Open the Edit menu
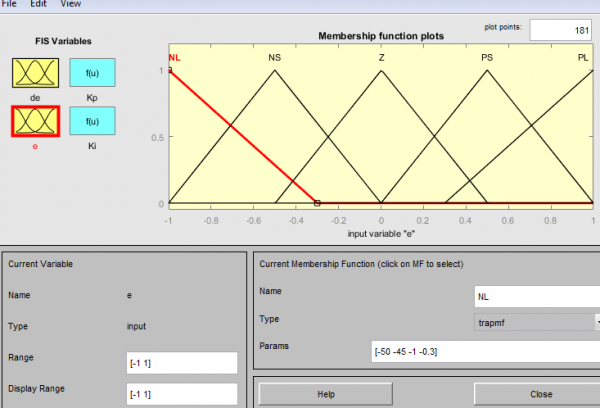The image size is (600, 408). pyautogui.click(x=38, y=4)
